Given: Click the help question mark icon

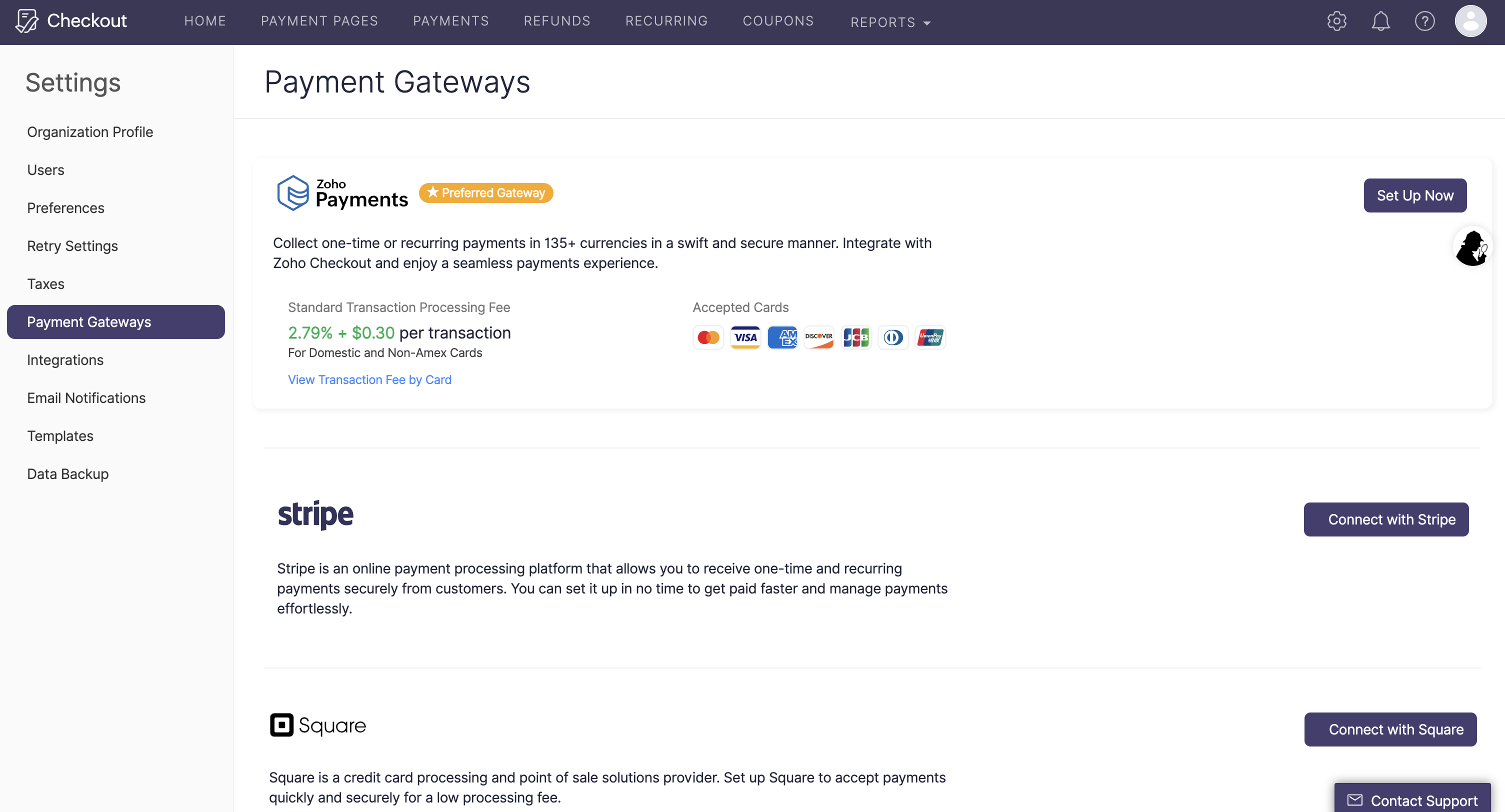Looking at the screenshot, I should coord(1424,21).
